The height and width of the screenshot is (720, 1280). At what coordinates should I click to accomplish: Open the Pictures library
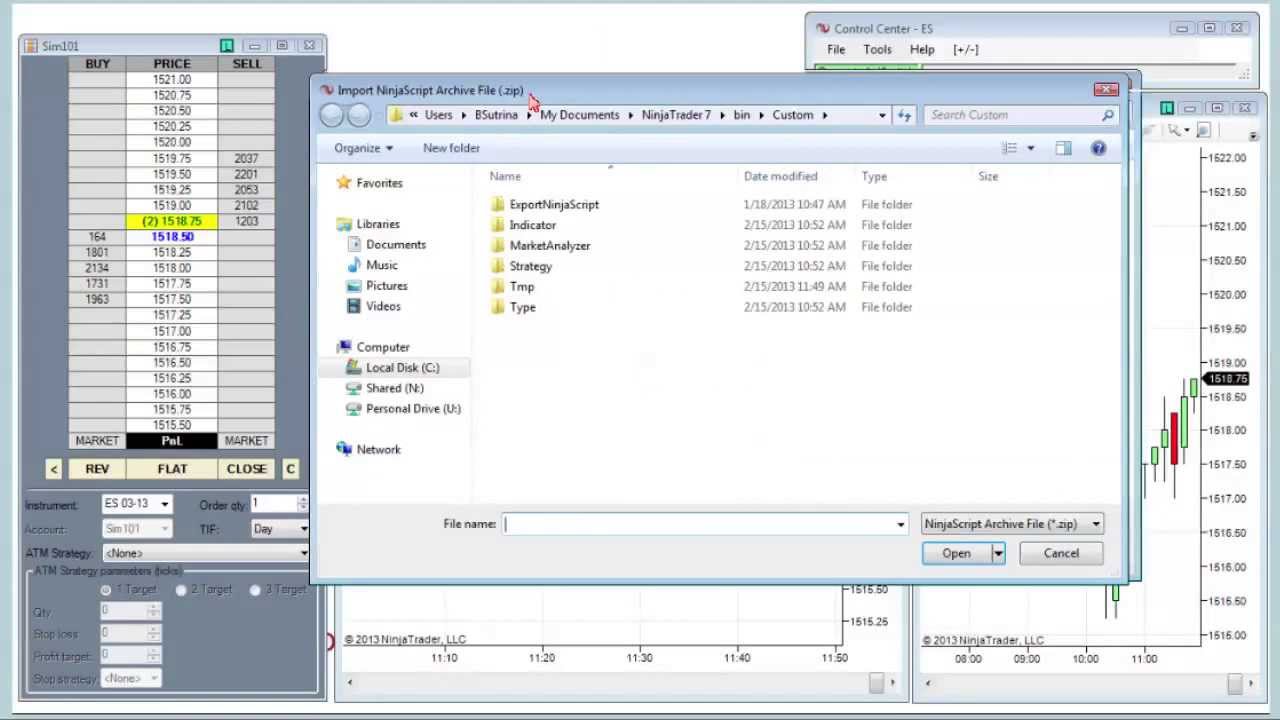click(x=386, y=286)
